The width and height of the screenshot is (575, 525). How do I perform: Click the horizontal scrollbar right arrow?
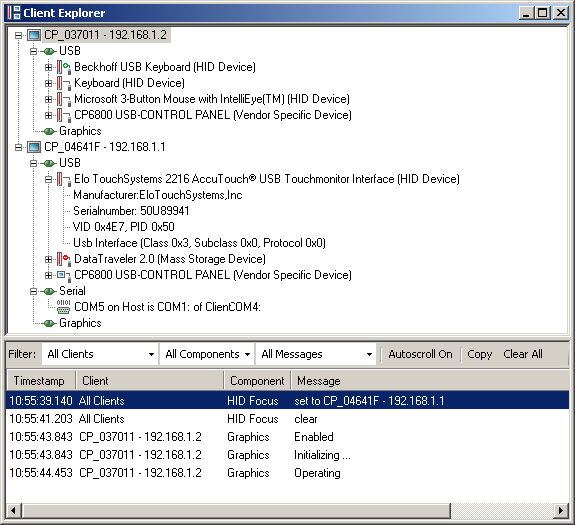pyautogui.click(x=560, y=510)
